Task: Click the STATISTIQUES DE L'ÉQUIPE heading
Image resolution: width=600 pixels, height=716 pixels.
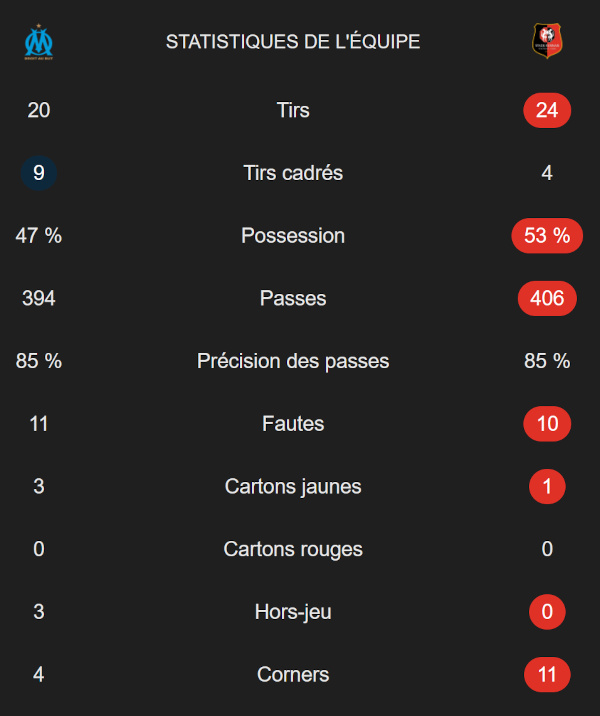Action: (293, 42)
